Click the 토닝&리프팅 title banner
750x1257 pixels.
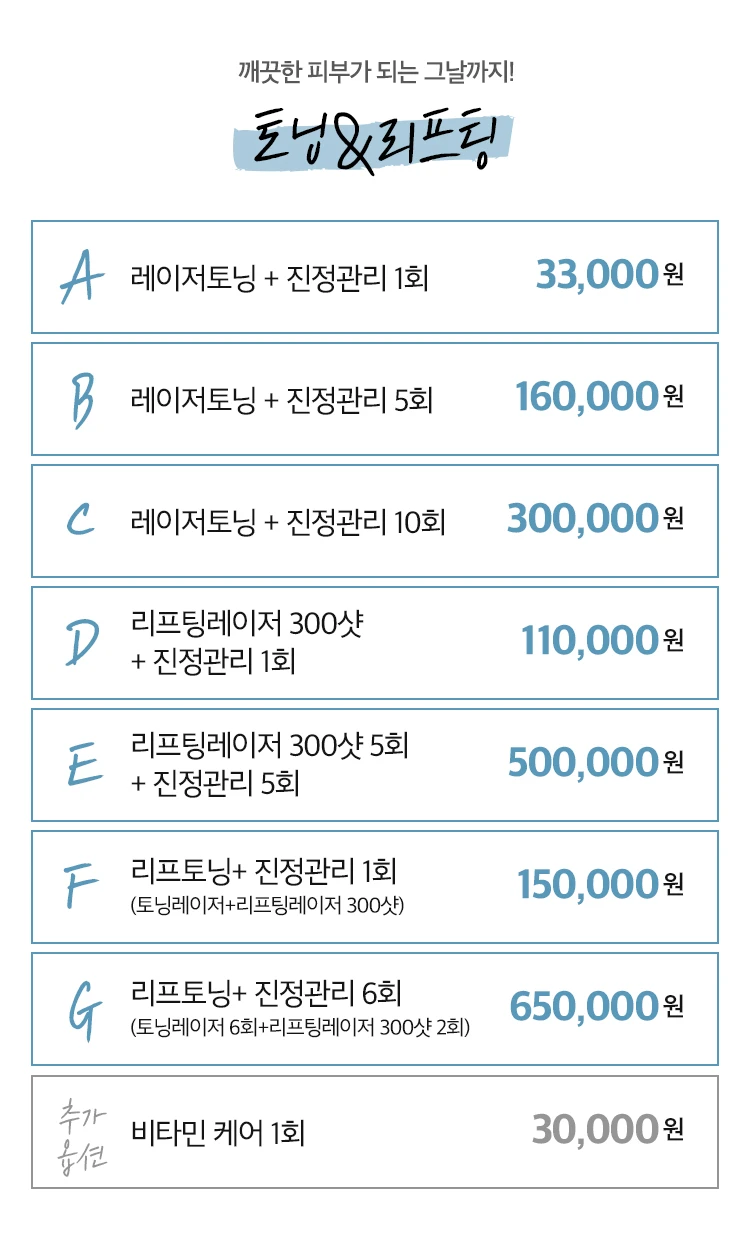(375, 143)
